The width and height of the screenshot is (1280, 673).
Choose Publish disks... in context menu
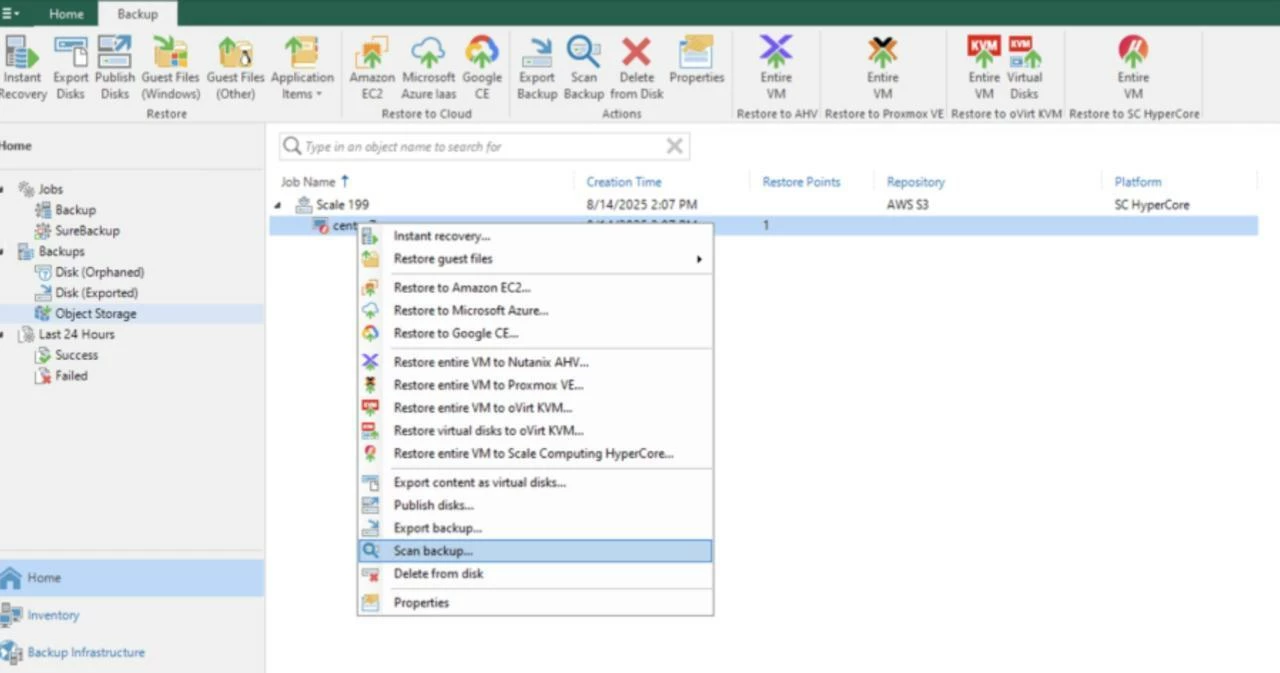coord(535,505)
